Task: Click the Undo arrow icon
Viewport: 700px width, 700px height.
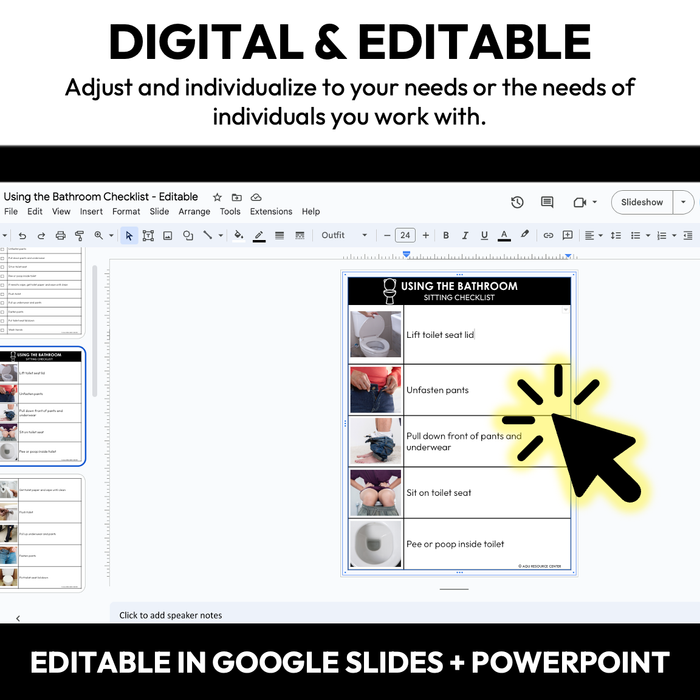Action: click(x=23, y=236)
